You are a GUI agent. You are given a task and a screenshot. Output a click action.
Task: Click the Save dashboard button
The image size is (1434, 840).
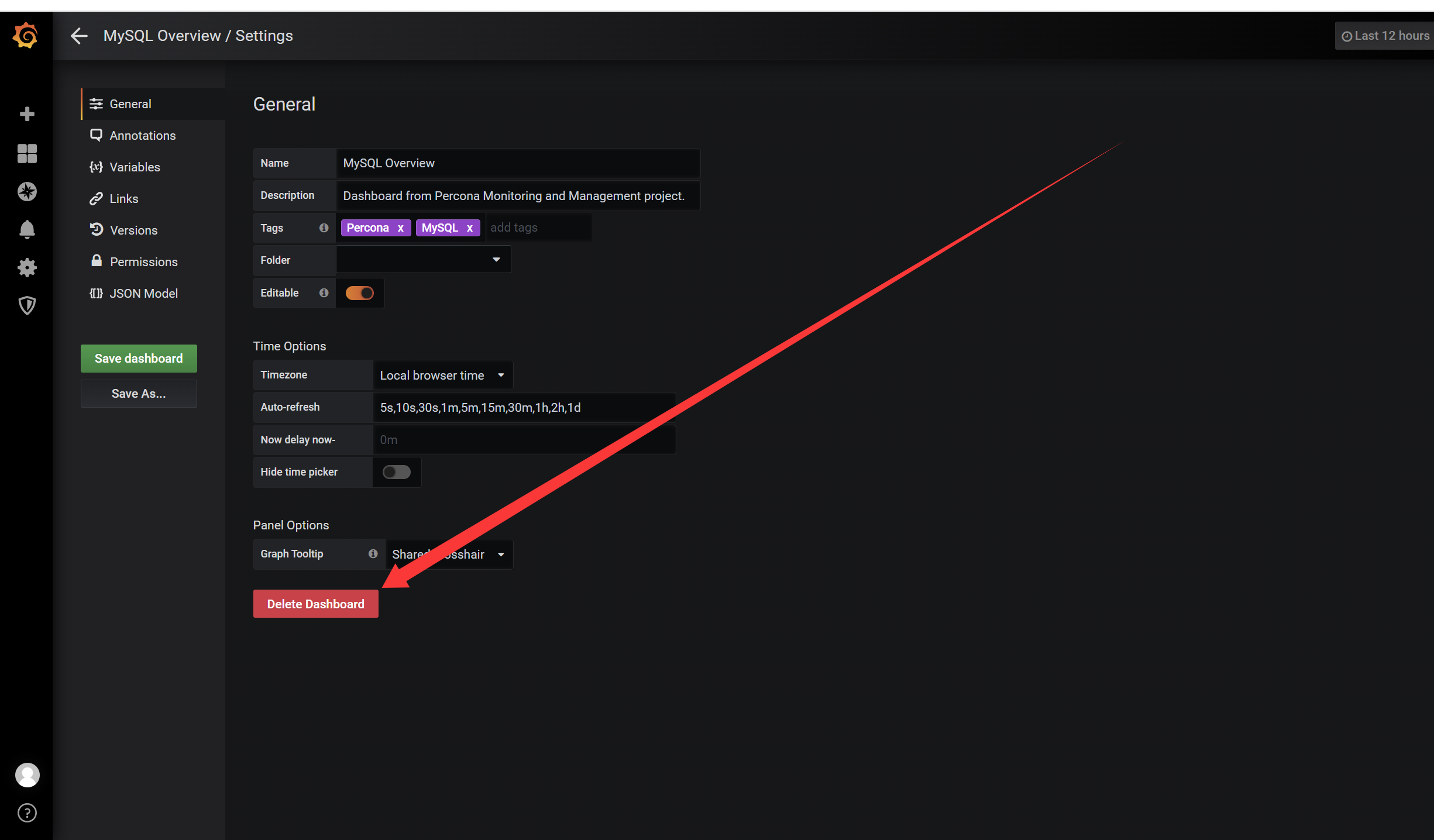(139, 359)
